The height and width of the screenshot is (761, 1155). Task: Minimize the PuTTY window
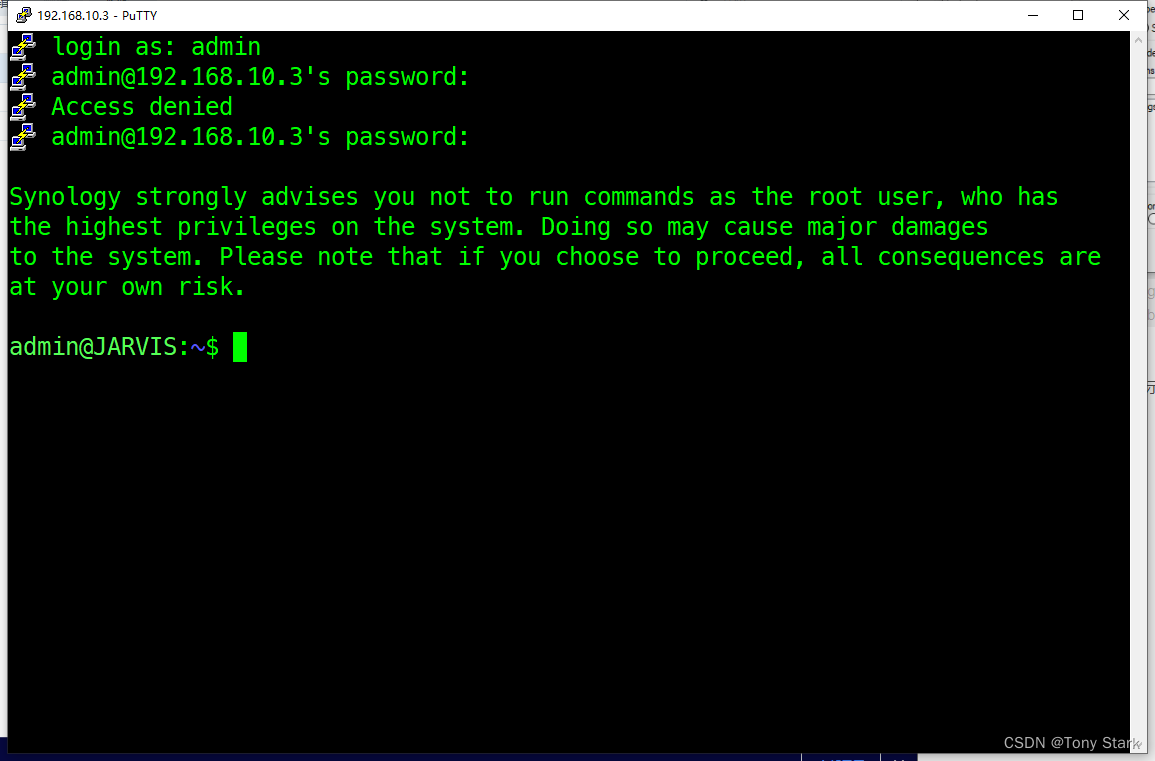[1033, 15]
